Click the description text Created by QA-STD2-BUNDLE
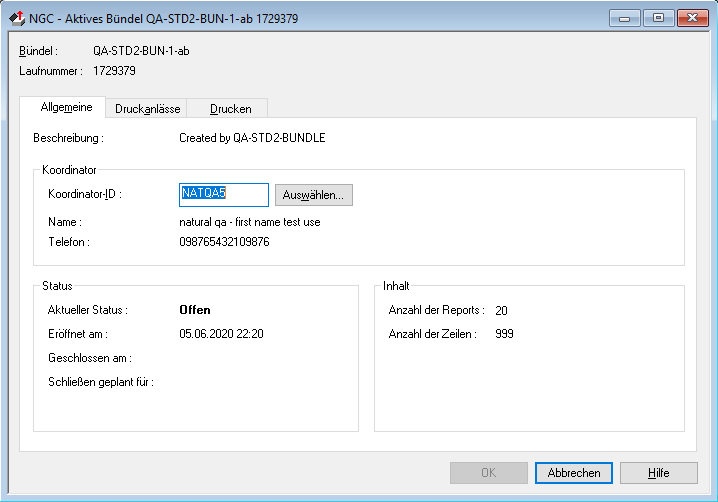This screenshot has width=718, height=502. (252, 138)
